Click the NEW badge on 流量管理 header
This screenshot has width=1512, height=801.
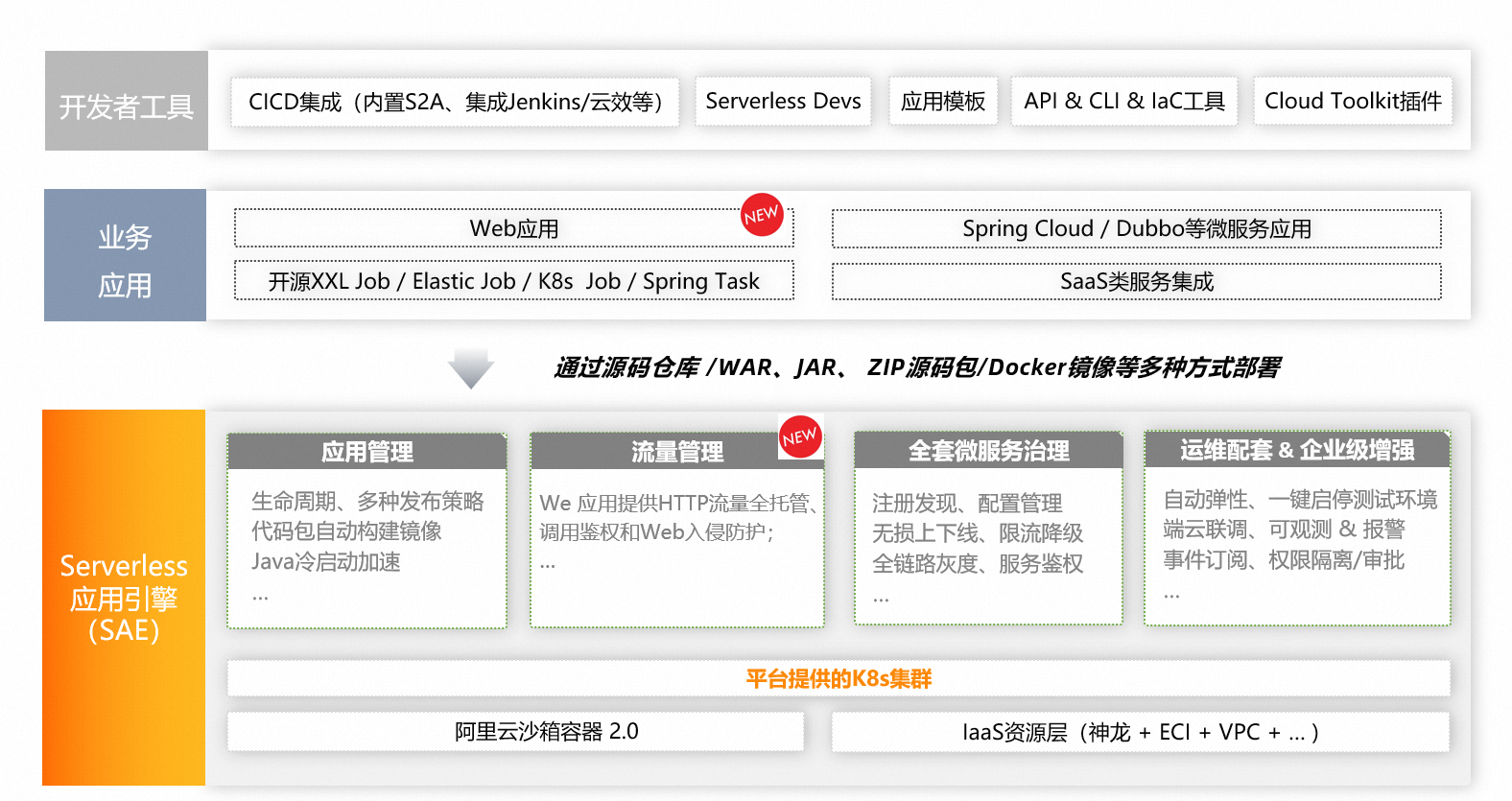coord(800,437)
